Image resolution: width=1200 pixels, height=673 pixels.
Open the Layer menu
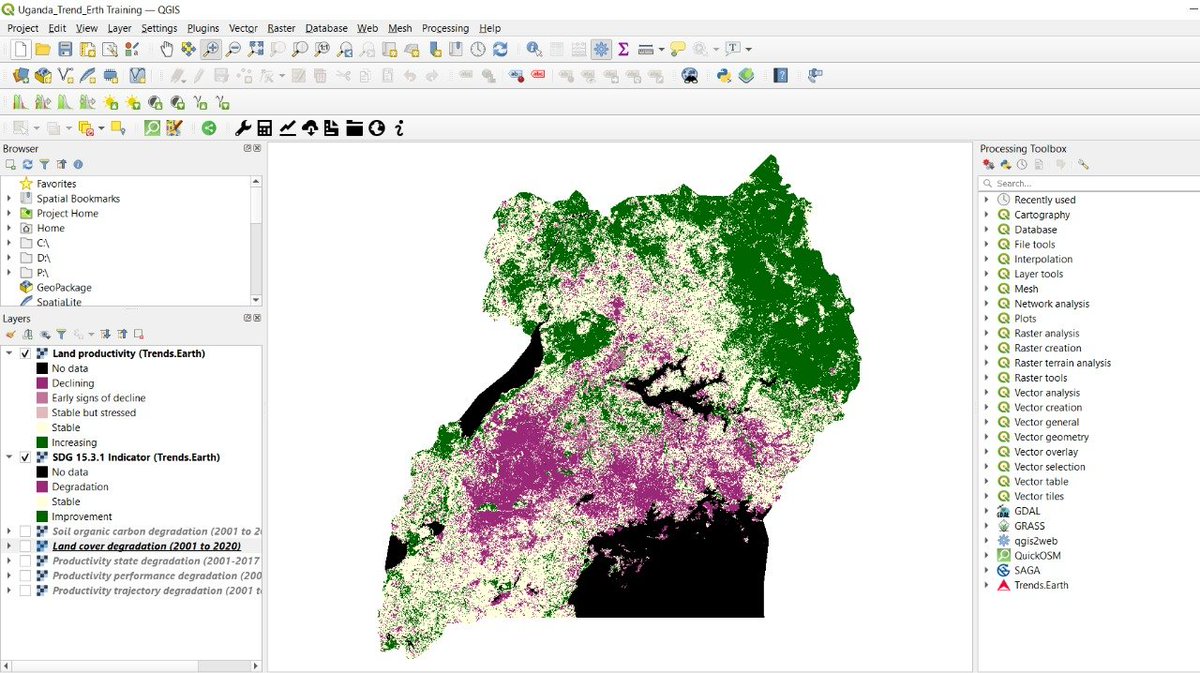119,28
